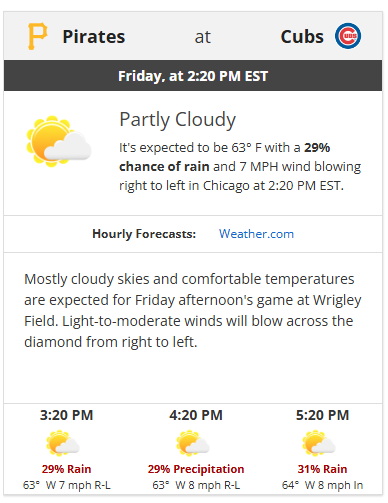The height and width of the screenshot is (503, 388).
Task: Click the Pirates team logo
Action: coord(37,36)
